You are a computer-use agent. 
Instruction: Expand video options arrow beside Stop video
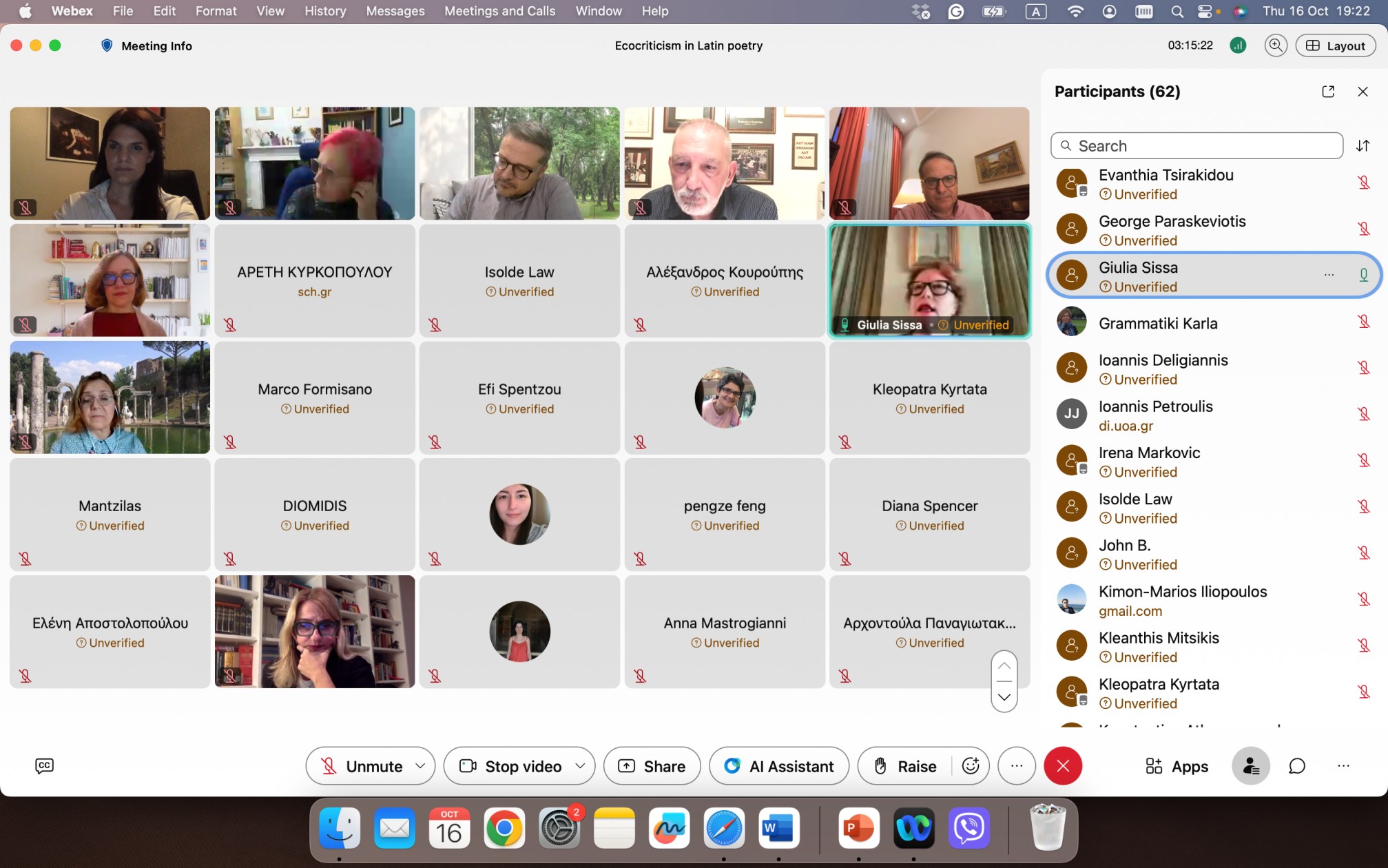580,765
